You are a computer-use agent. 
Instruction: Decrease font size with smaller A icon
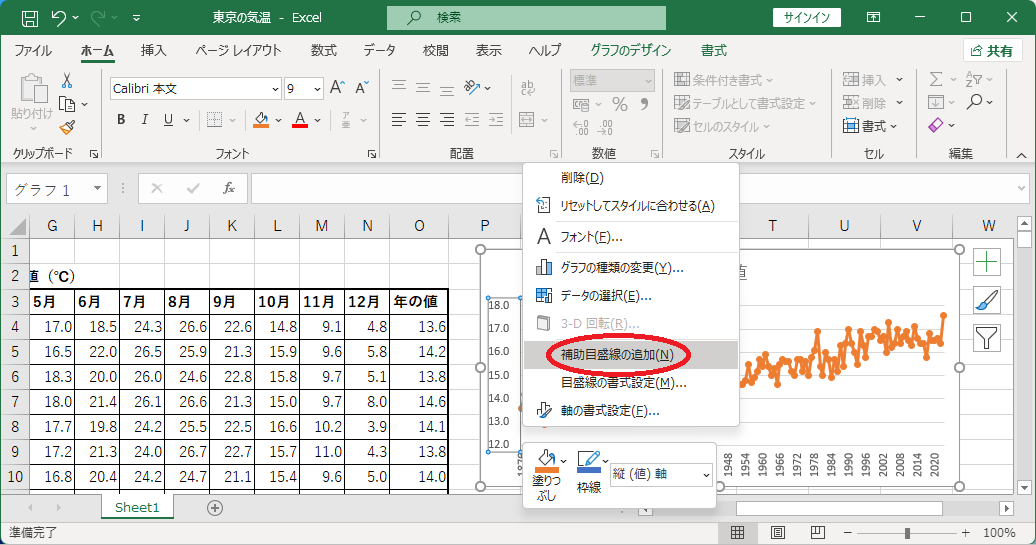click(361, 88)
